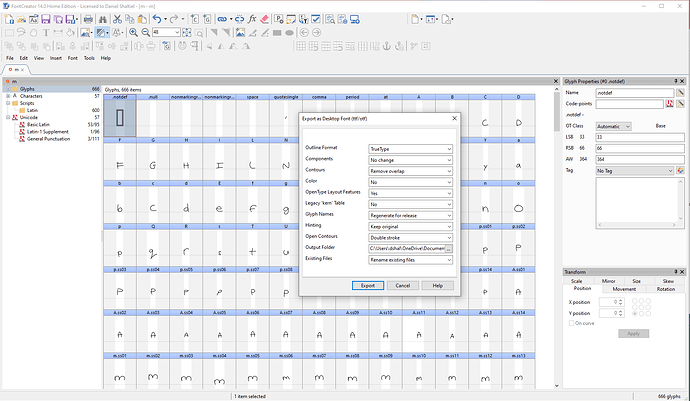
Task: Click the Cancel button in dialog
Action: tap(403, 286)
